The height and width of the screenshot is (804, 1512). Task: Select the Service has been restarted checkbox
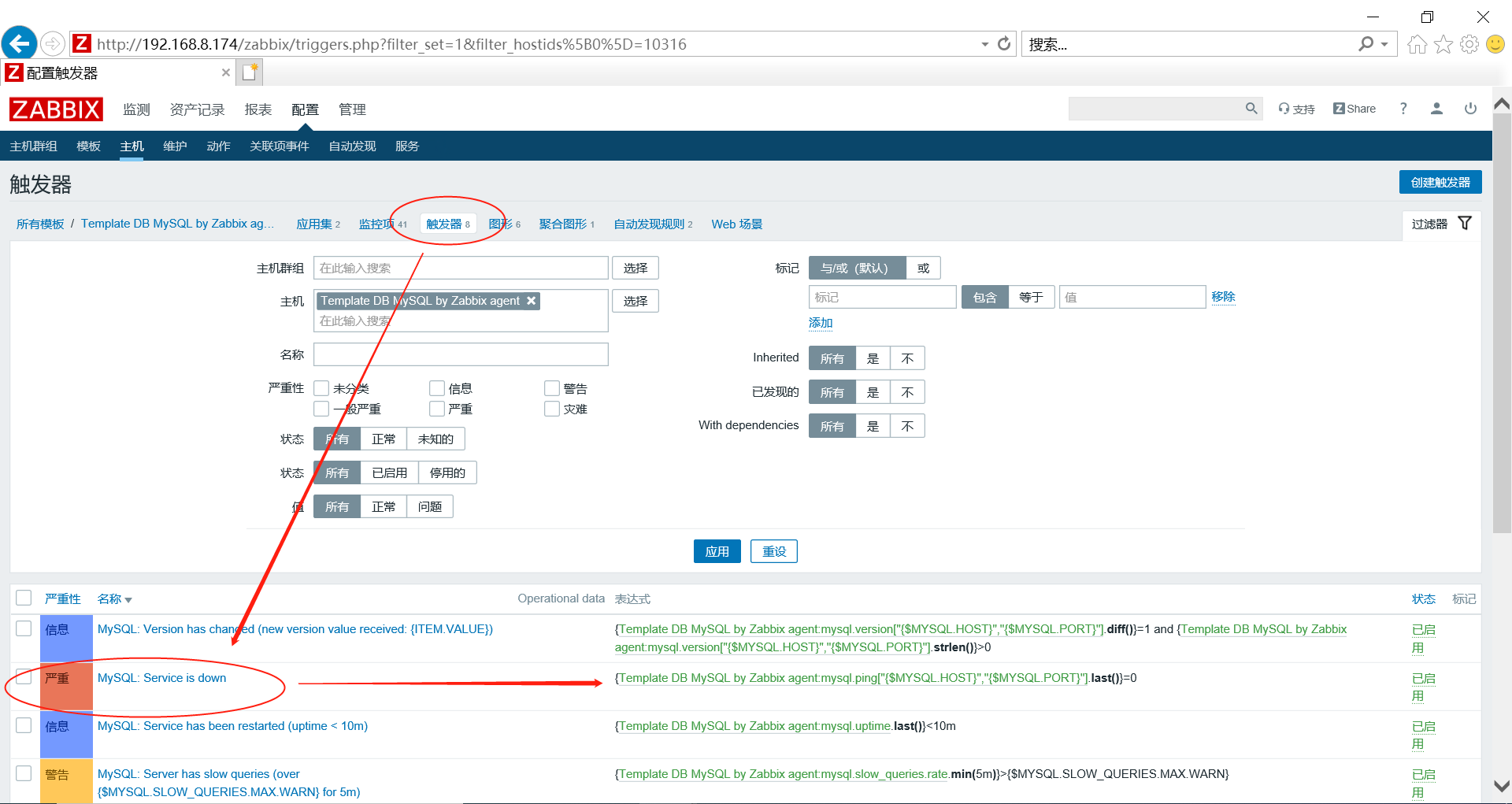pos(24,725)
